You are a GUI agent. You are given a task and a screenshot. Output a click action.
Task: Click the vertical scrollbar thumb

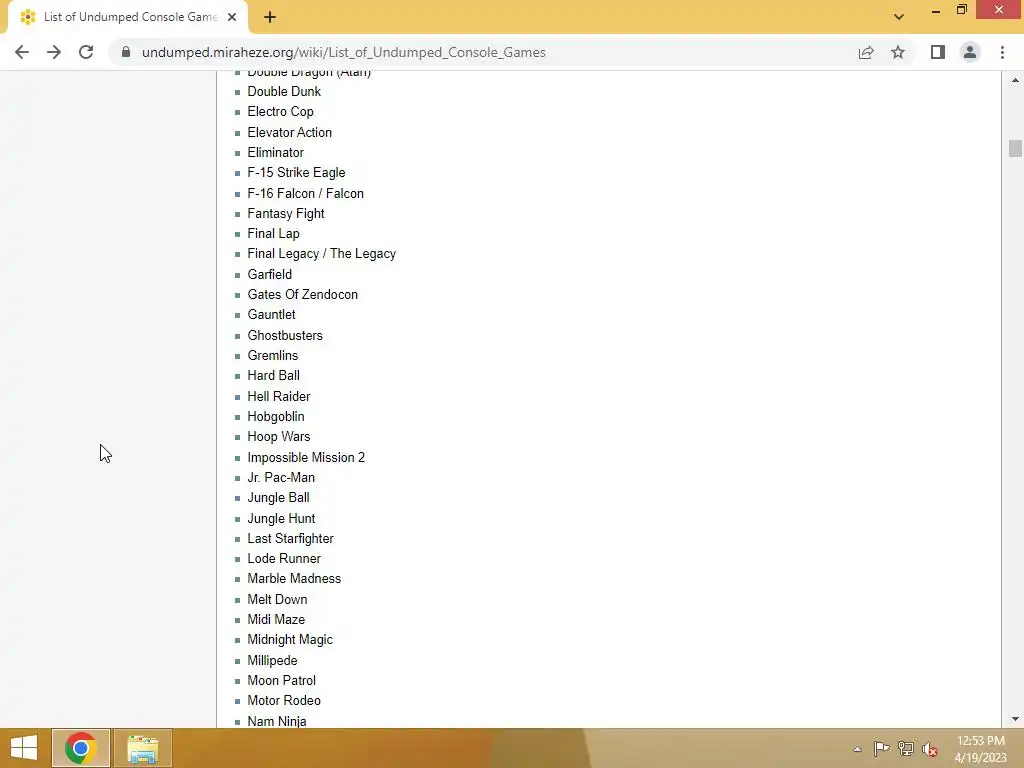1015,148
